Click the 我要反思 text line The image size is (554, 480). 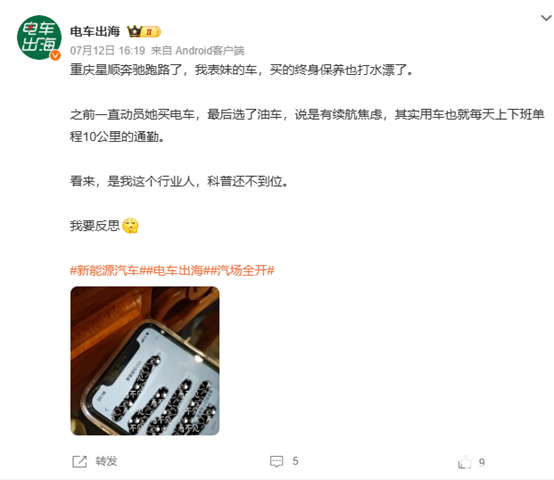point(95,226)
